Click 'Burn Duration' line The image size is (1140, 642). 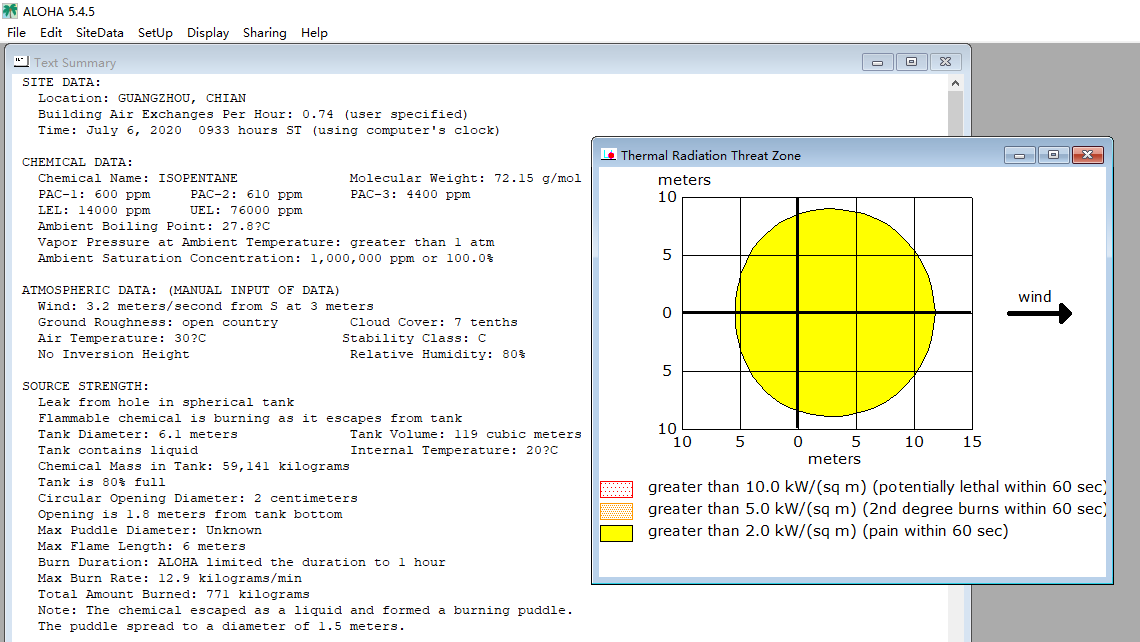click(241, 562)
